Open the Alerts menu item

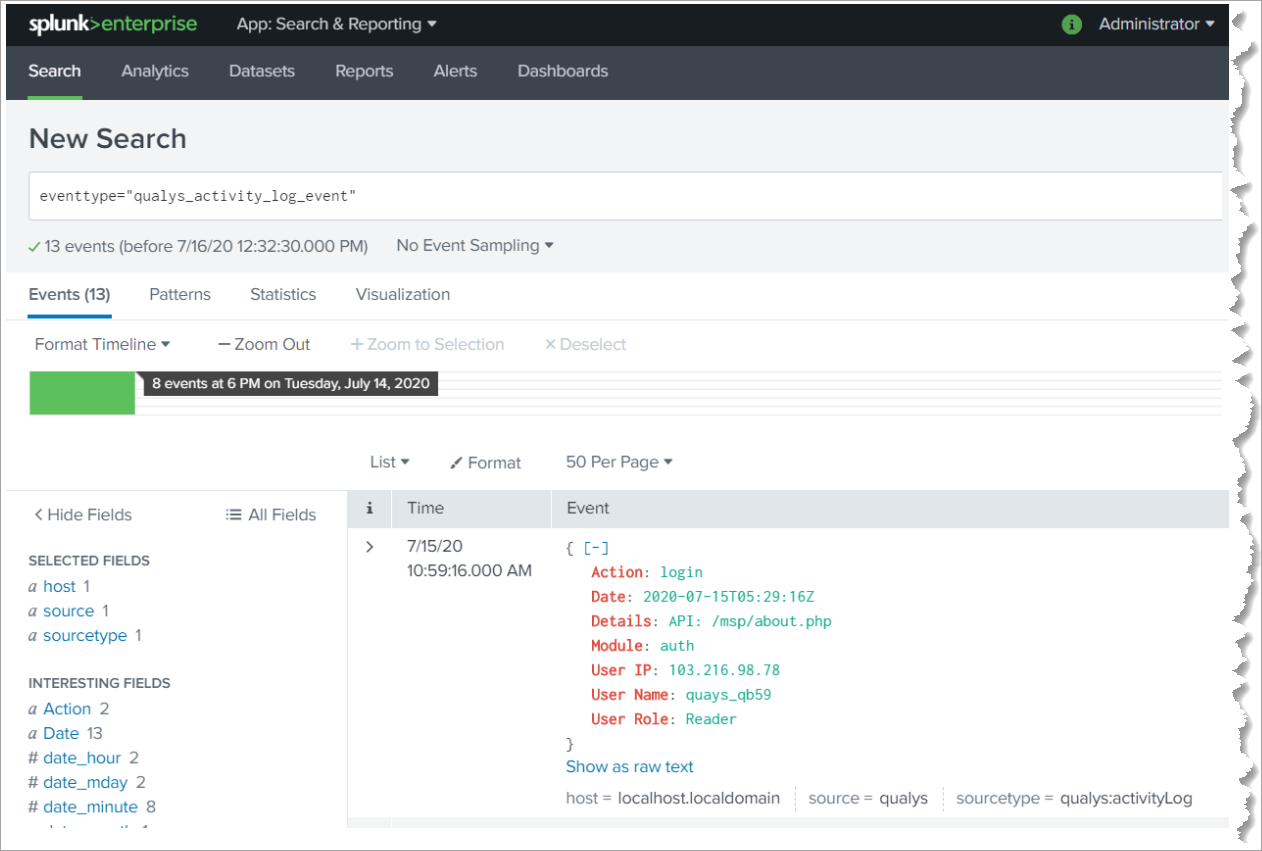coord(455,71)
